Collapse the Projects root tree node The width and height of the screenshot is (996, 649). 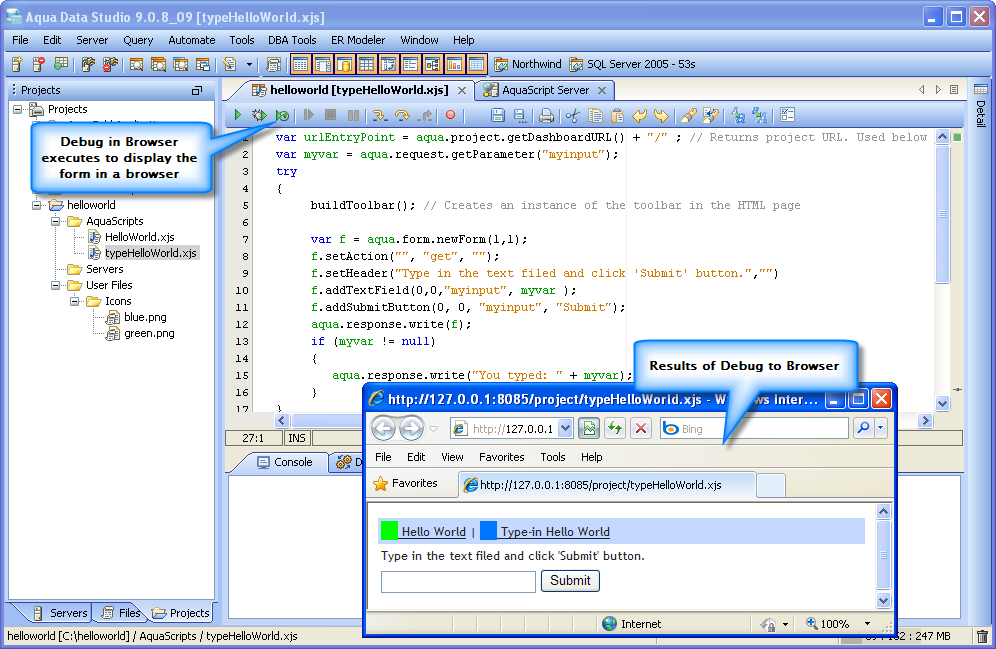[x=17, y=109]
